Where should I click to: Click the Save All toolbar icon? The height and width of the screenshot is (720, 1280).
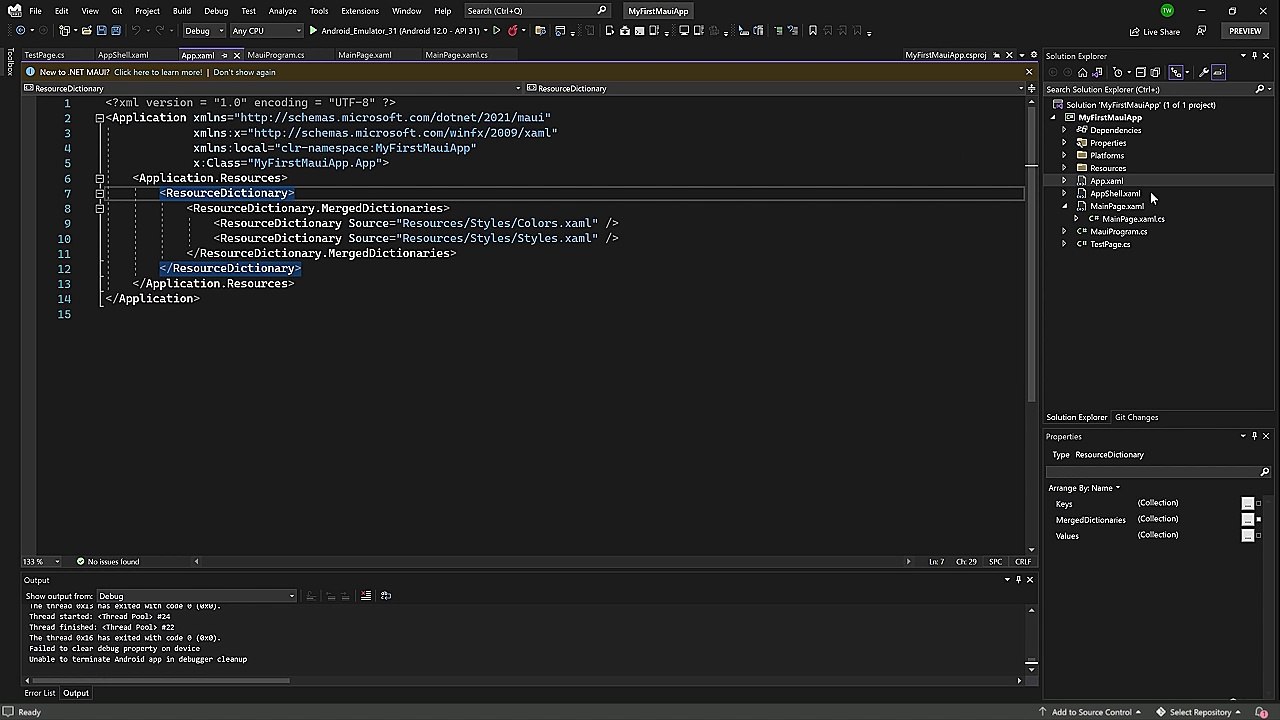point(116,31)
